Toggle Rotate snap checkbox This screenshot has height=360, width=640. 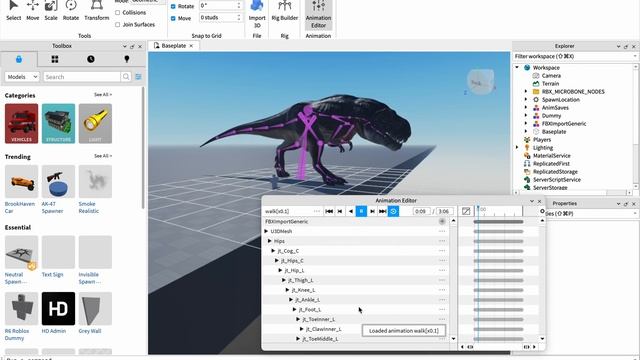[x=173, y=6]
